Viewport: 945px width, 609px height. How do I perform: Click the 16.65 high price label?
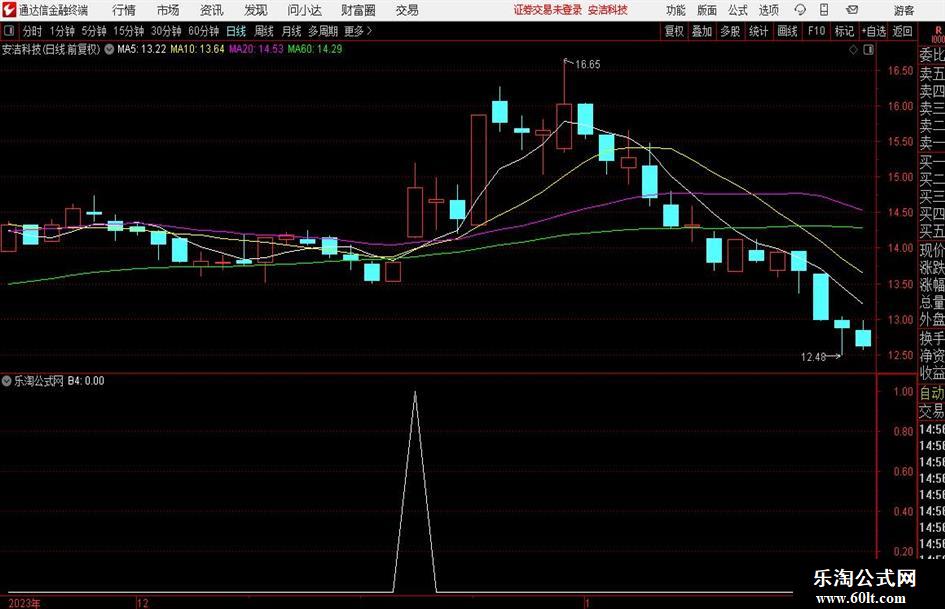tap(588, 65)
